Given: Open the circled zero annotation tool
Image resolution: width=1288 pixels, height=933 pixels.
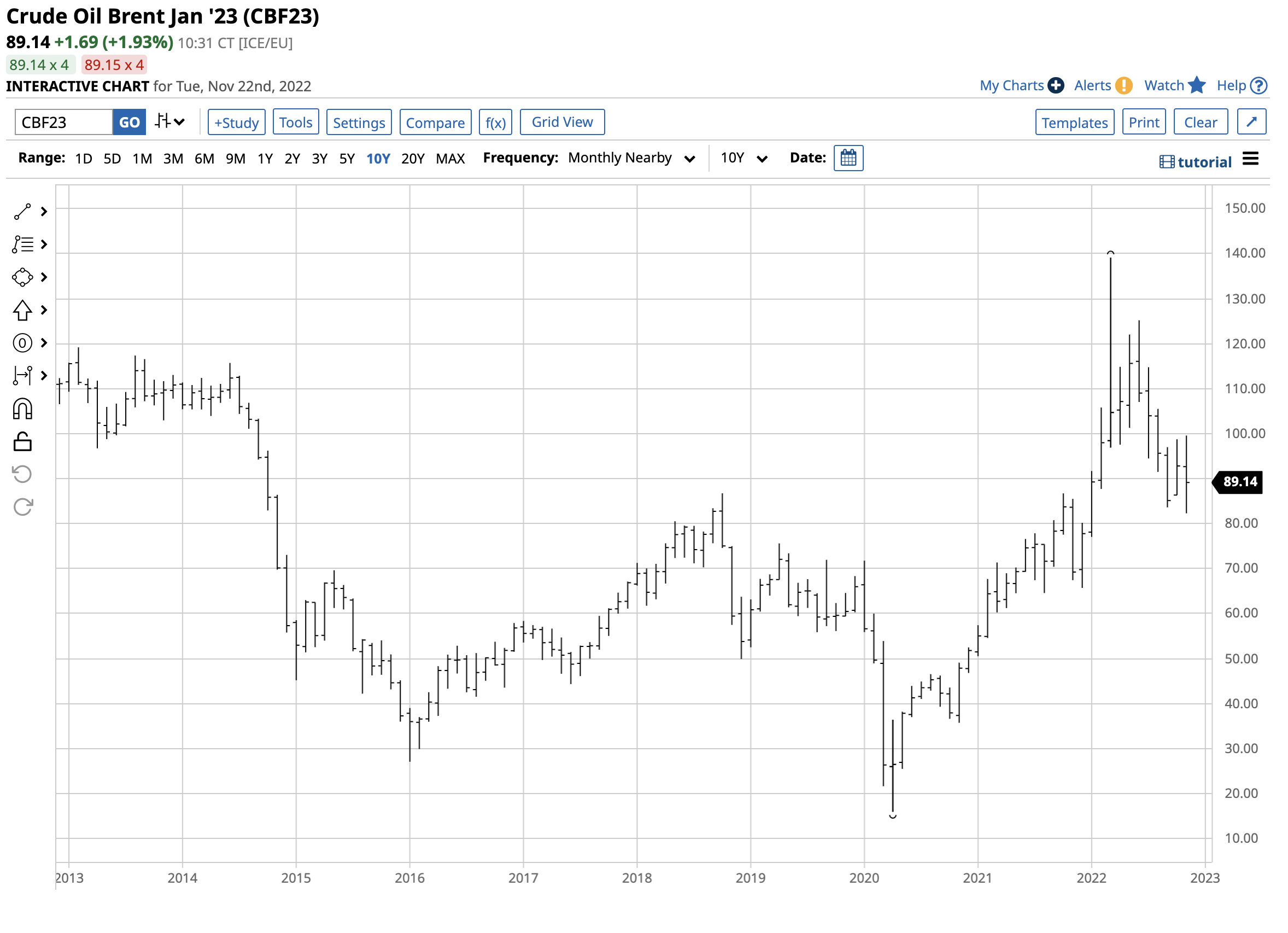Looking at the screenshot, I should click(x=22, y=343).
